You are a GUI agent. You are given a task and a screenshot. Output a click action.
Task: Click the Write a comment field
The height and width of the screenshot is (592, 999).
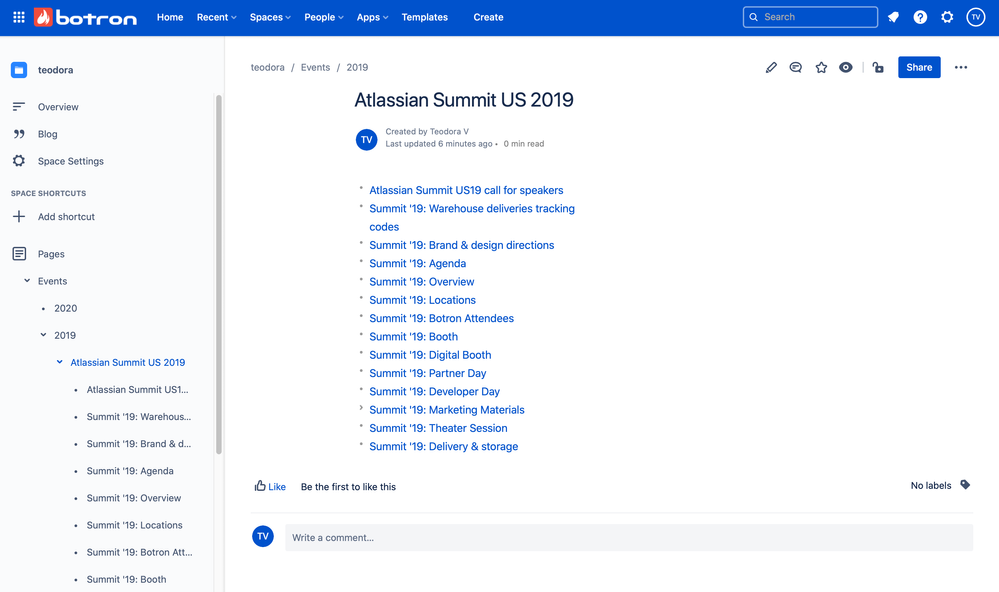[x=629, y=537]
